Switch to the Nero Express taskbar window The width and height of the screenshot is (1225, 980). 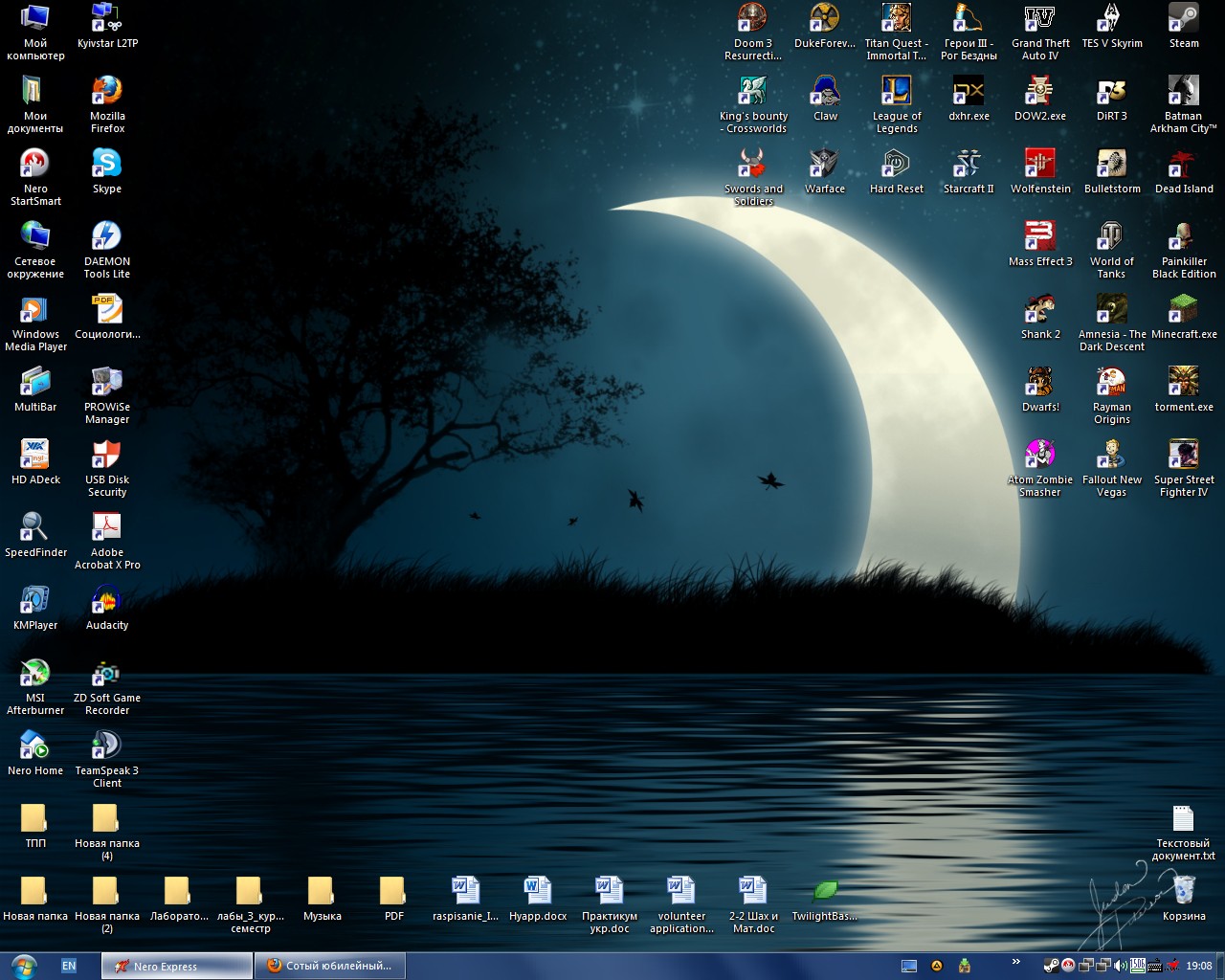pyautogui.click(x=177, y=966)
